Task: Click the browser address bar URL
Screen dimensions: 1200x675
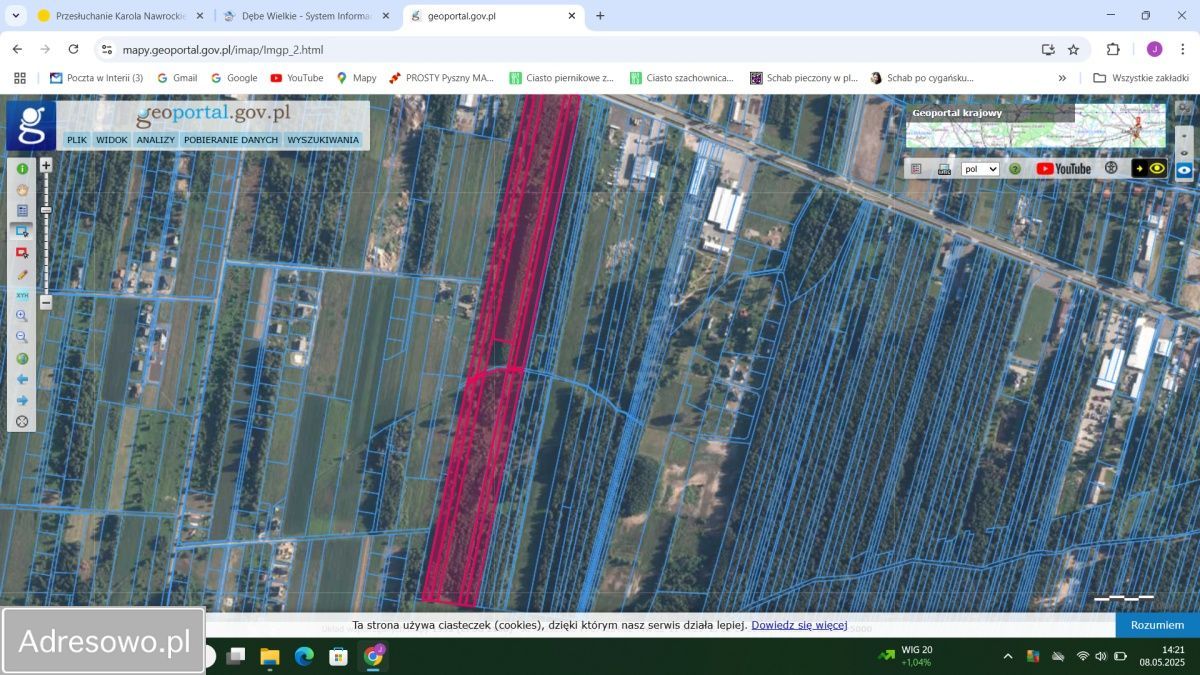Action: point(223,49)
